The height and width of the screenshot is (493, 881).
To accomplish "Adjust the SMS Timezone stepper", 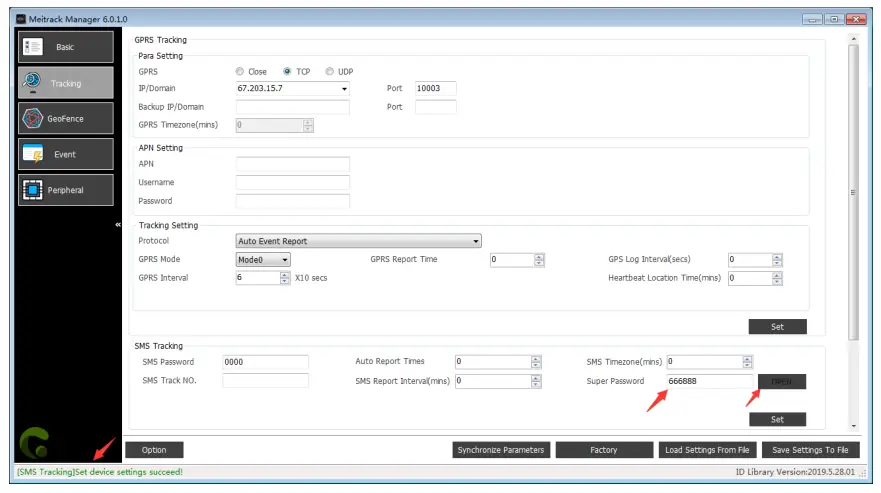I will tap(747, 362).
